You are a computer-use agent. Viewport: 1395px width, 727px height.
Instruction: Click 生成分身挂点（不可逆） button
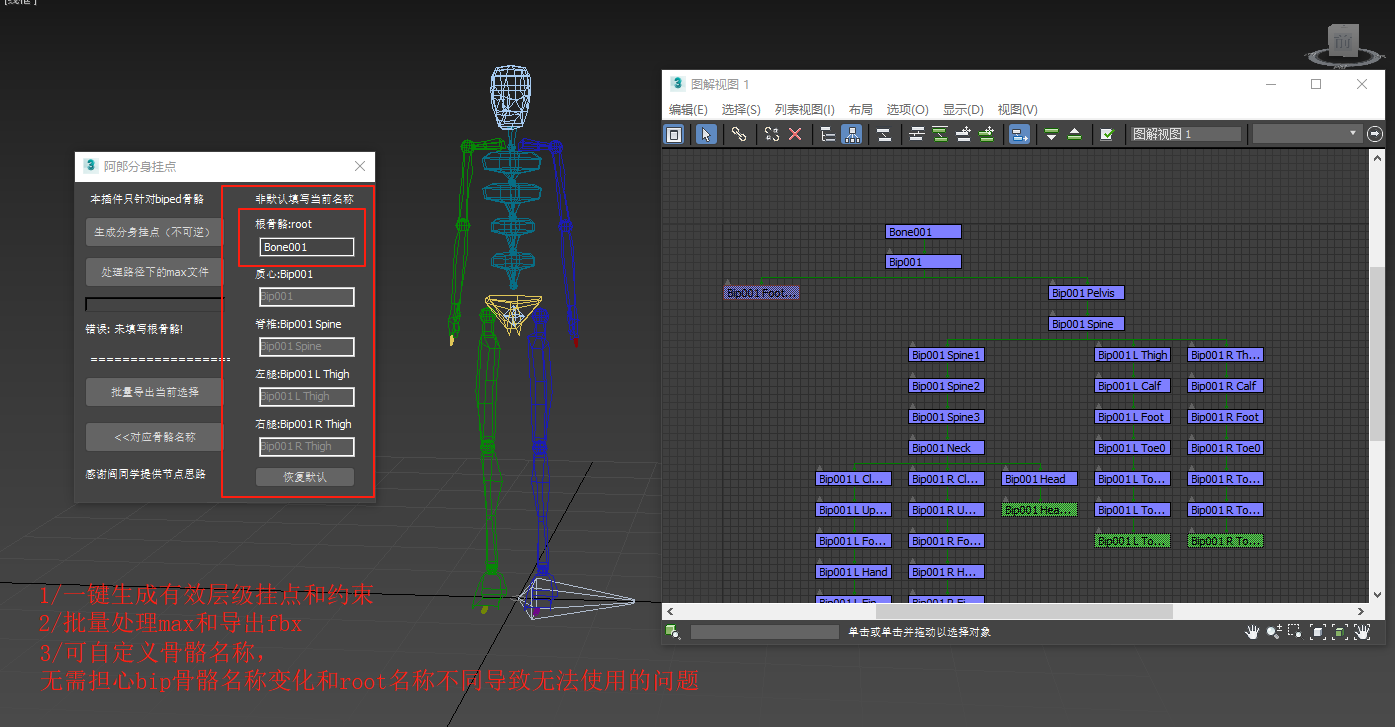coord(154,232)
